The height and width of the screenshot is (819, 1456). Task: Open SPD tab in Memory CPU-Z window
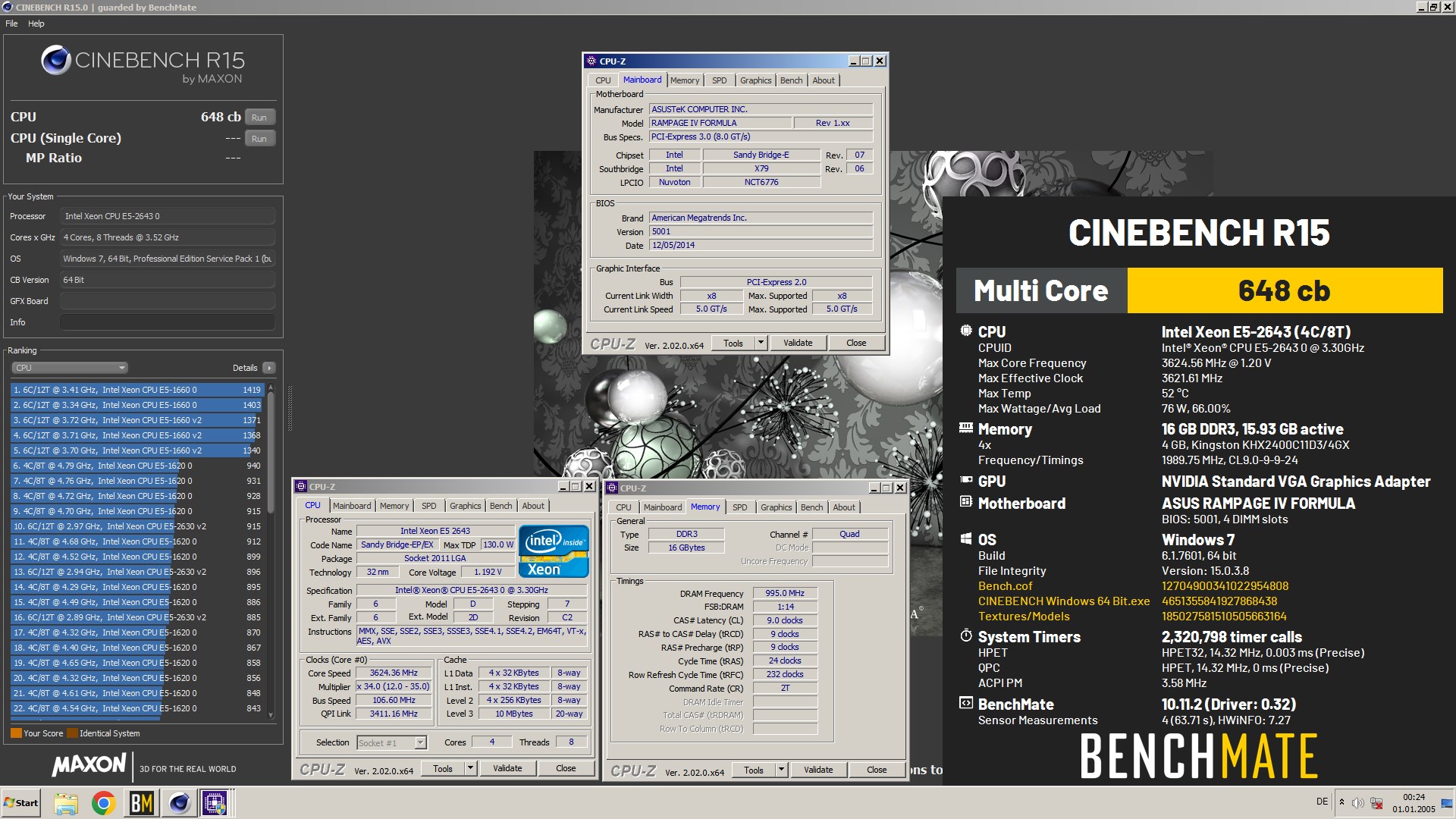click(x=740, y=507)
